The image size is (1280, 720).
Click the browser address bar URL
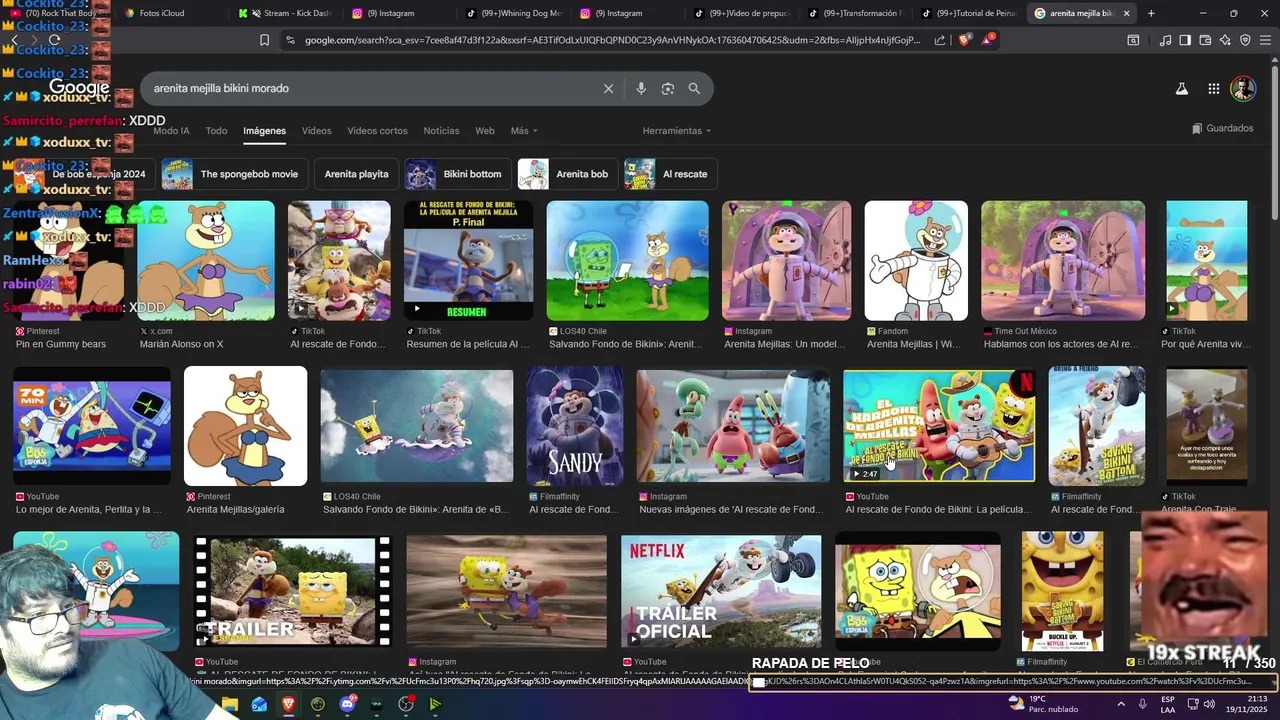(x=613, y=40)
